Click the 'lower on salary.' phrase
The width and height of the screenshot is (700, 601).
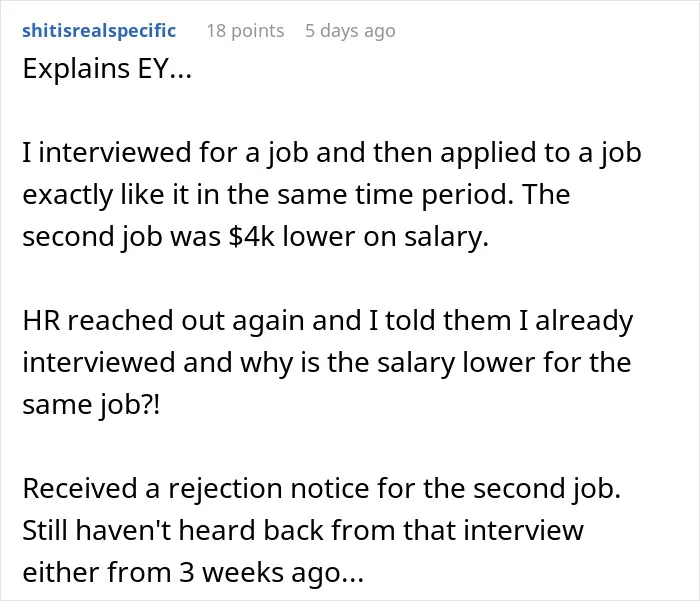(386, 236)
